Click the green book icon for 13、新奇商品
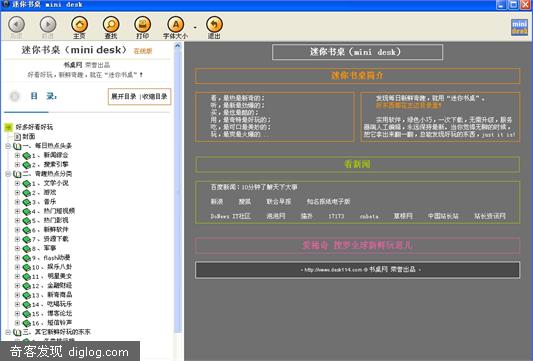The image size is (533, 361). [x=27, y=295]
